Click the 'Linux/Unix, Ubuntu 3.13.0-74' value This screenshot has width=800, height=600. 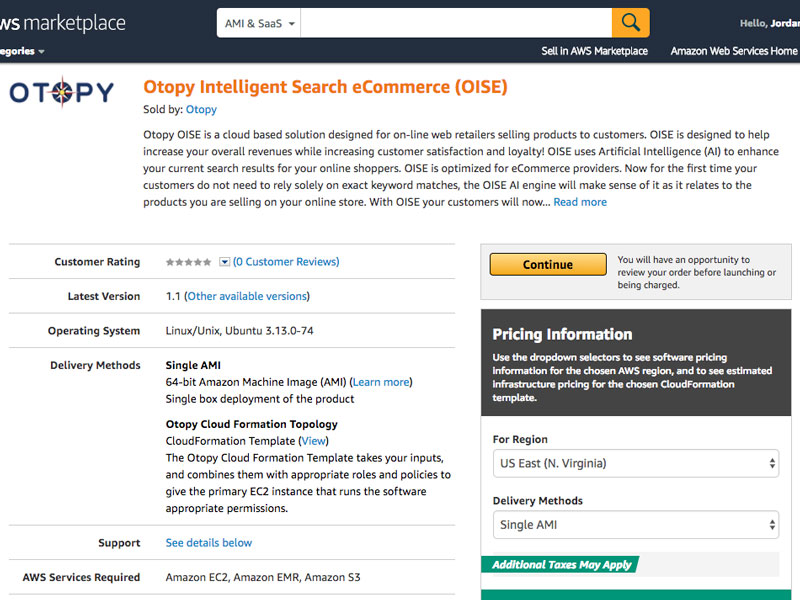pyautogui.click(x=239, y=331)
